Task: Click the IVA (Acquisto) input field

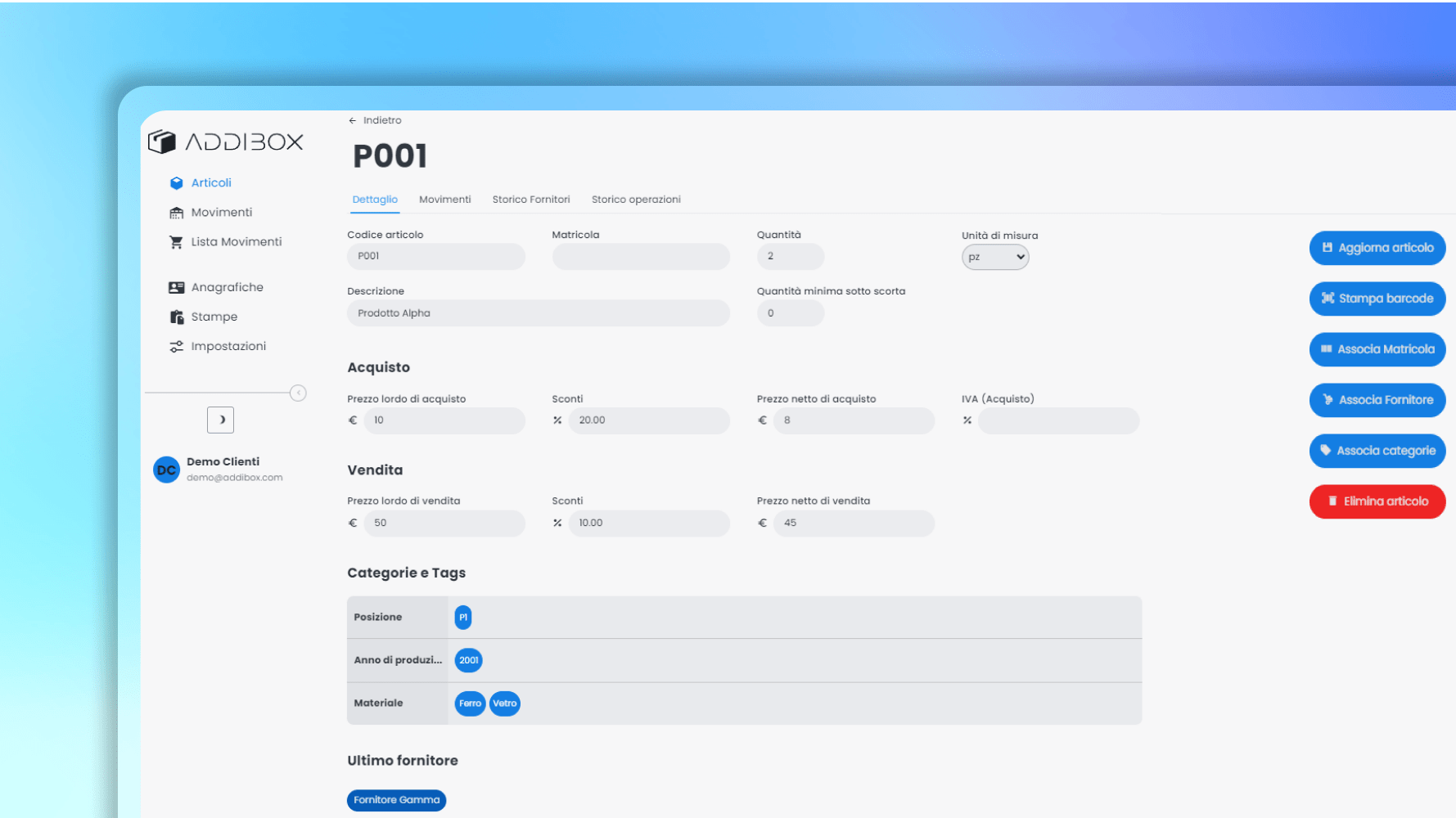Action: tap(1058, 420)
